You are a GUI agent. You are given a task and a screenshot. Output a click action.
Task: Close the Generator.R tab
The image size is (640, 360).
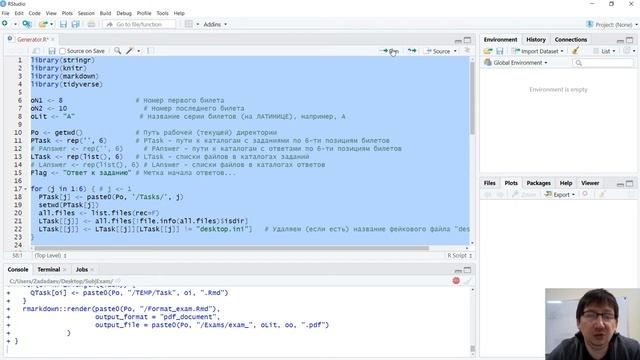tap(53, 40)
